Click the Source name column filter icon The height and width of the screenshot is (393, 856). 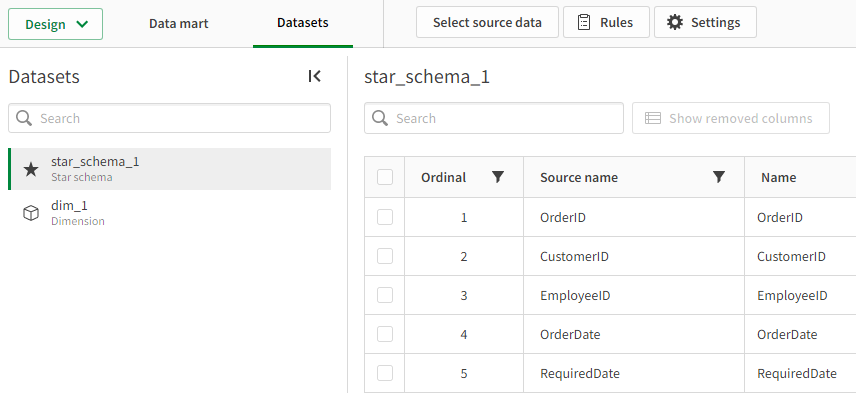pos(719,177)
